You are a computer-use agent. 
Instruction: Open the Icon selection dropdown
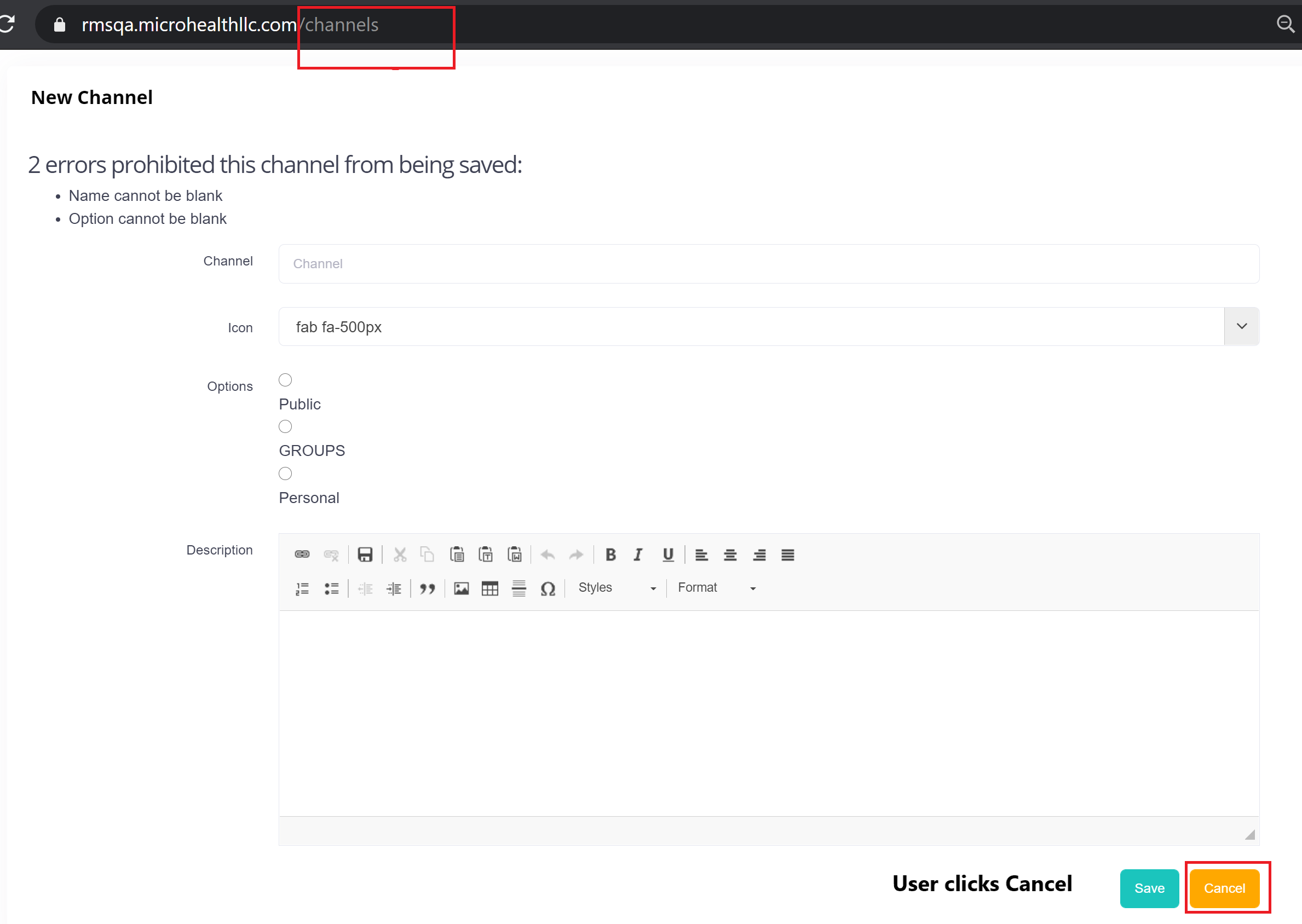[1241, 326]
